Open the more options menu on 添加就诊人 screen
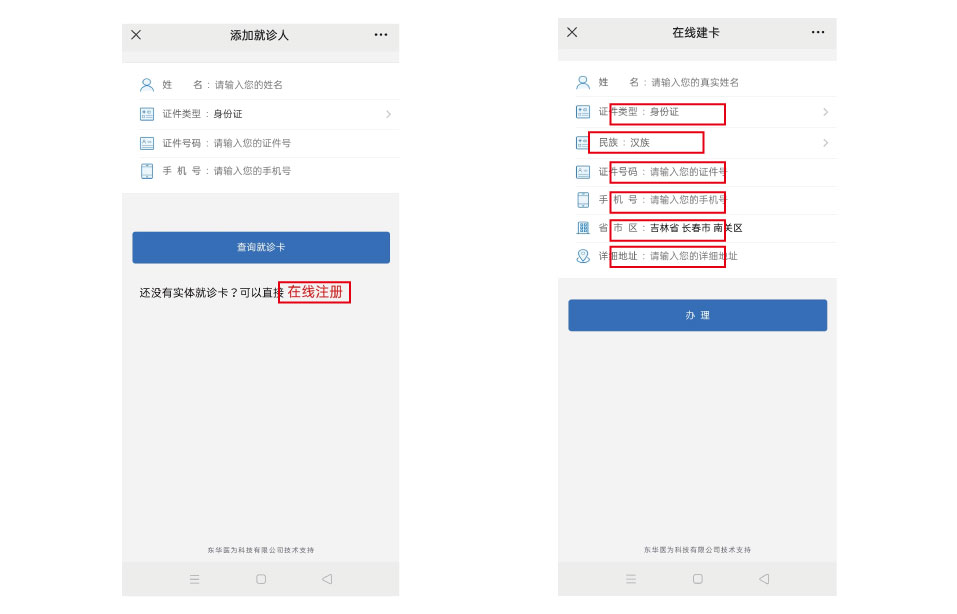The height and width of the screenshot is (614, 957). [381, 35]
